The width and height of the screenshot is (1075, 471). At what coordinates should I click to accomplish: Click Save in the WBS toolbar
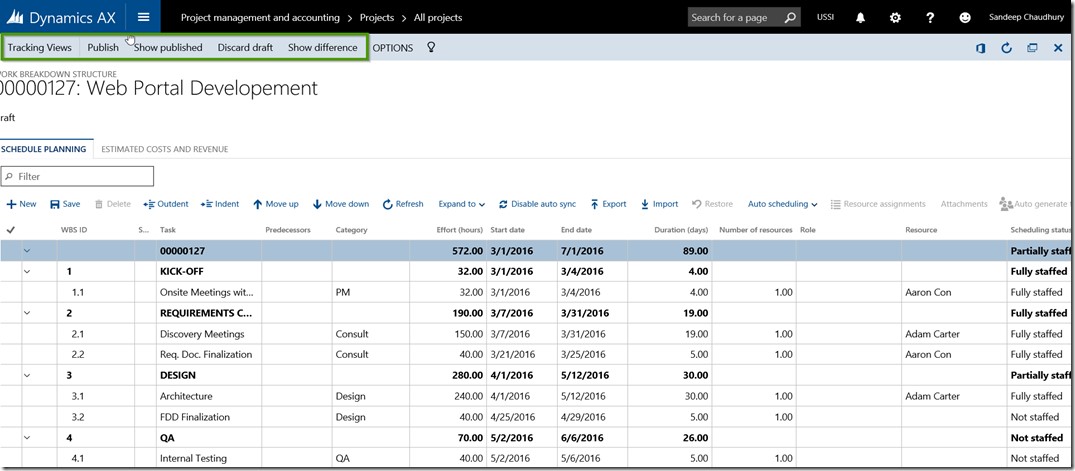[65, 204]
